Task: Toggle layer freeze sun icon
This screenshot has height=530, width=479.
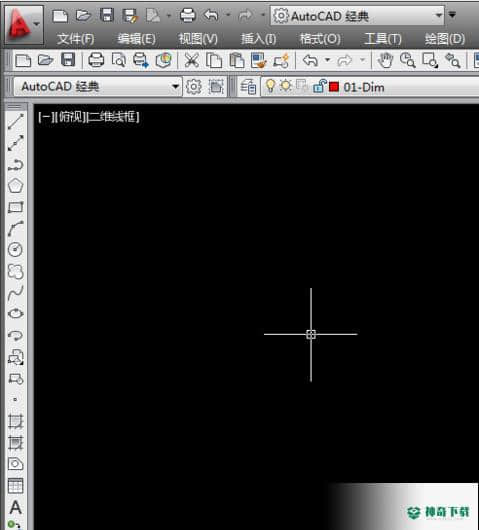Action: click(x=286, y=86)
